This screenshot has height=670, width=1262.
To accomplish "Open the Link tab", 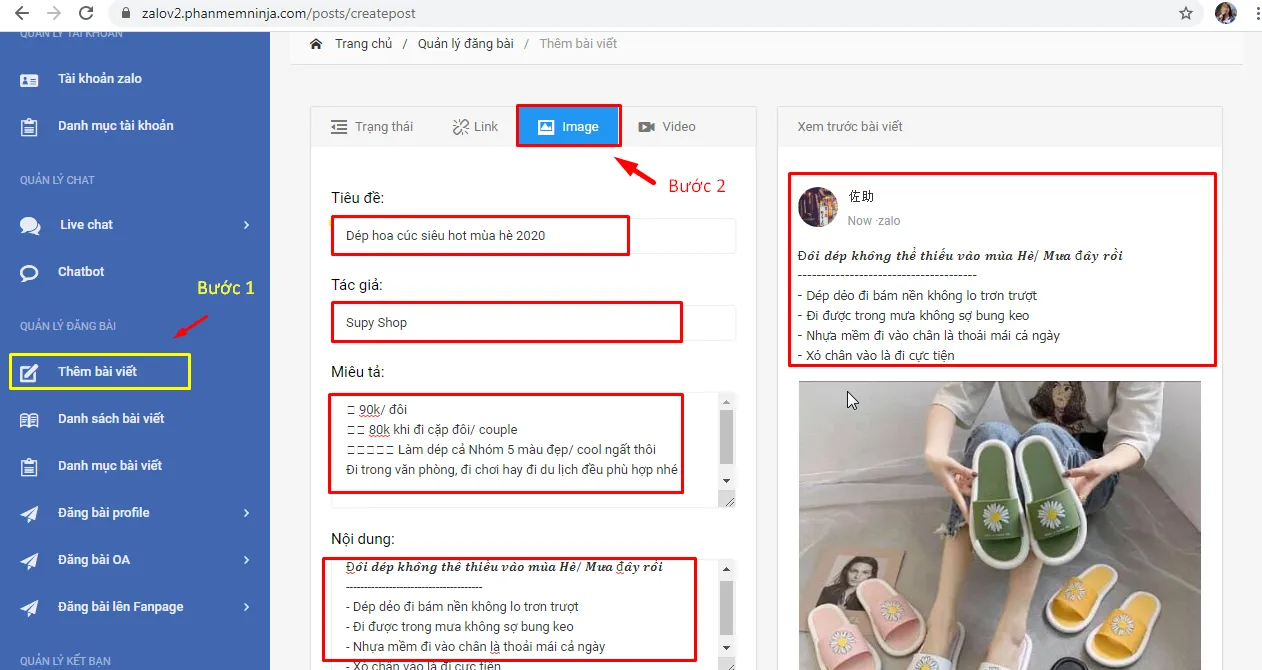I will [x=475, y=127].
